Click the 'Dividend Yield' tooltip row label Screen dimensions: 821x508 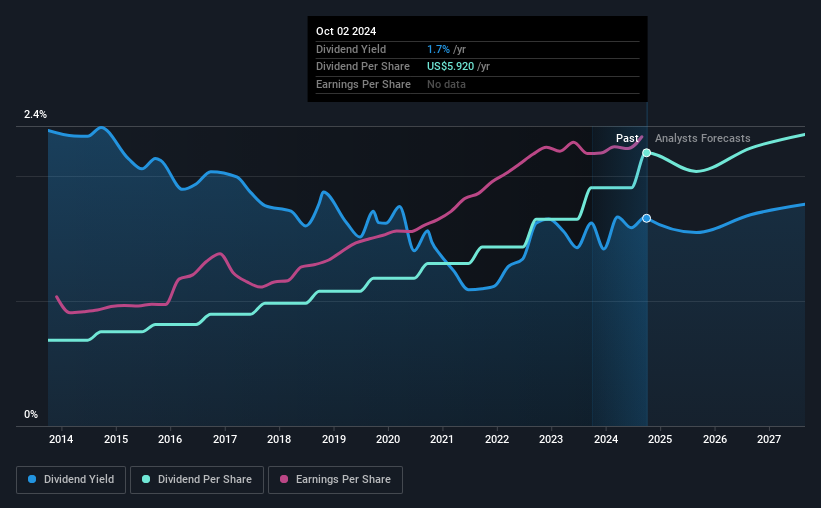[351, 49]
